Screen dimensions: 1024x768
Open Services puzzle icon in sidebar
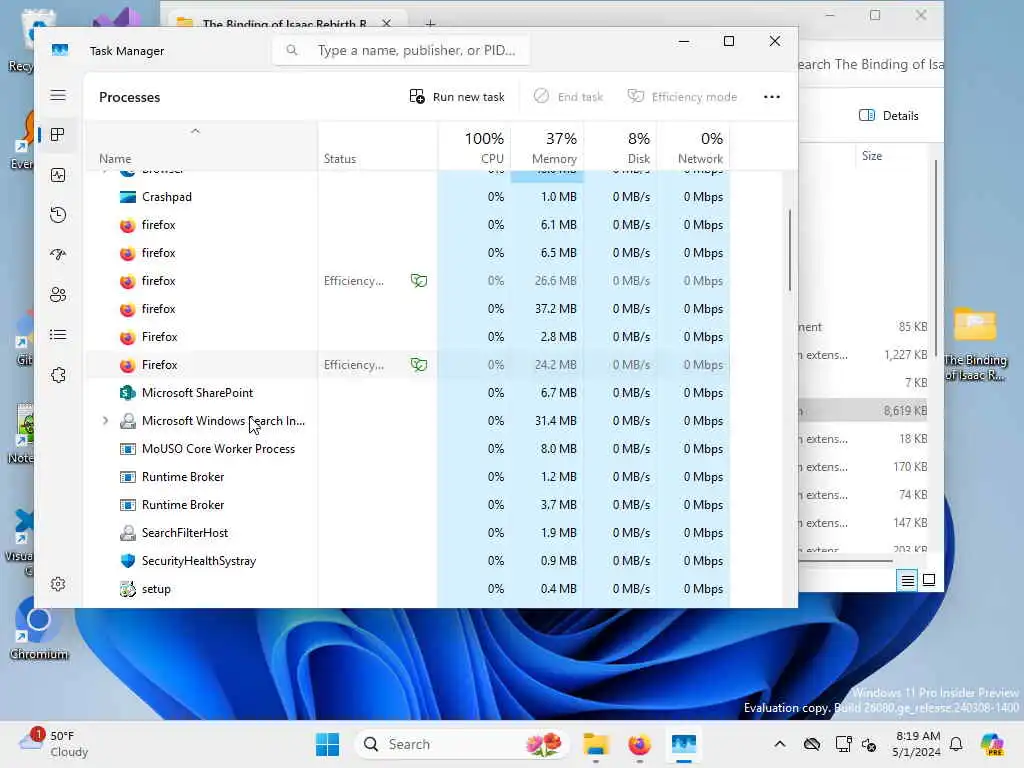(x=58, y=375)
